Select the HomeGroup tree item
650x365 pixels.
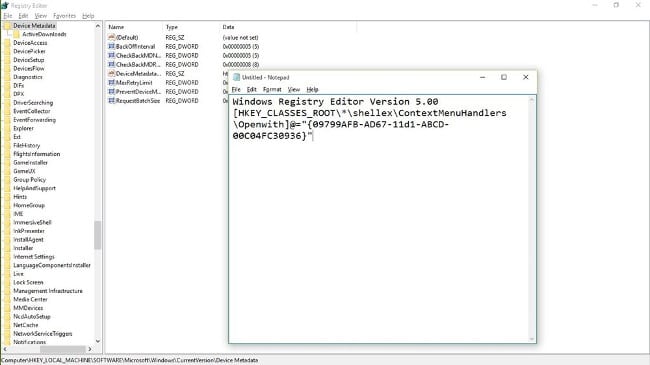[29, 205]
